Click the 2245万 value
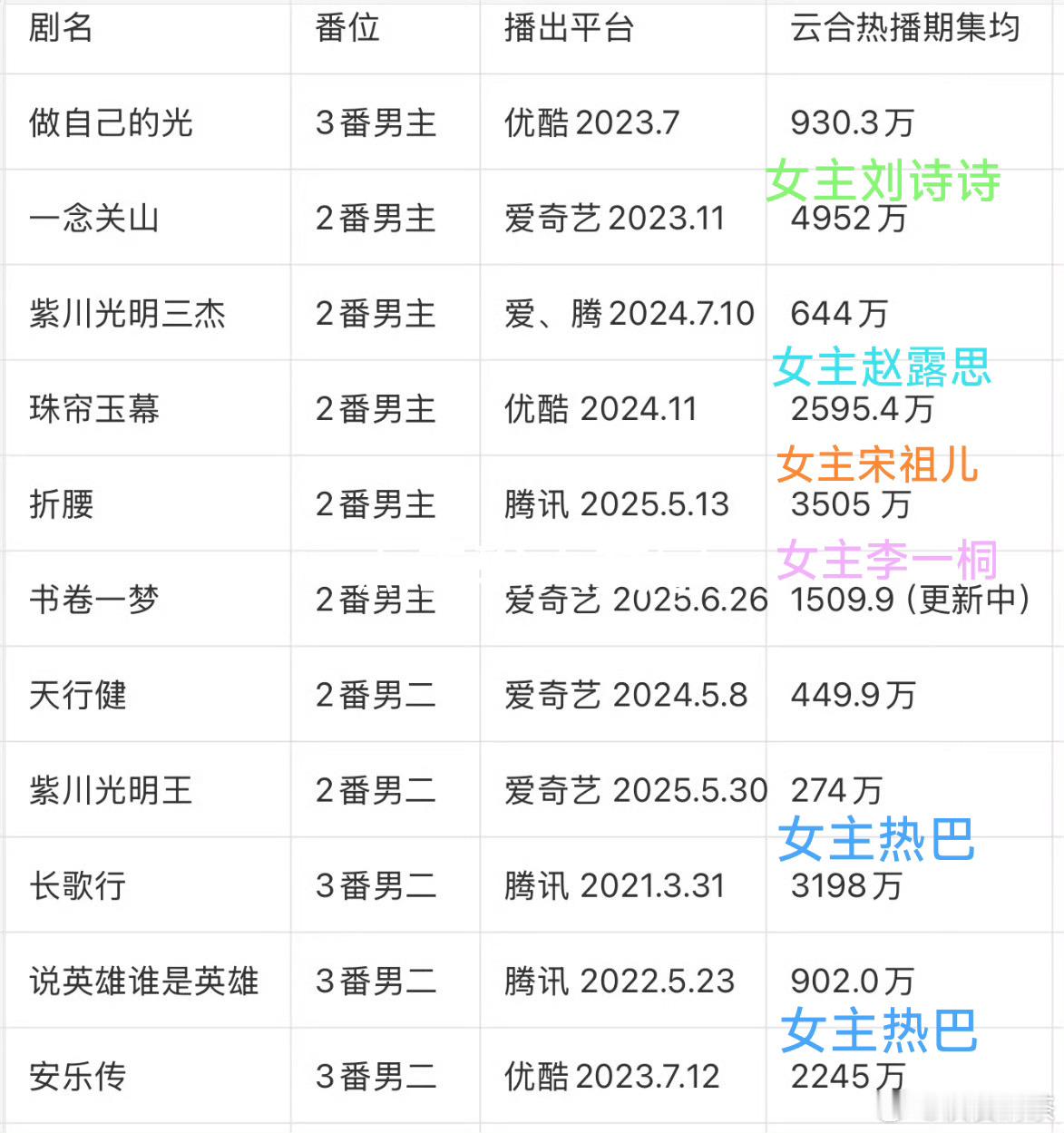The height and width of the screenshot is (1133, 1064). click(848, 1077)
